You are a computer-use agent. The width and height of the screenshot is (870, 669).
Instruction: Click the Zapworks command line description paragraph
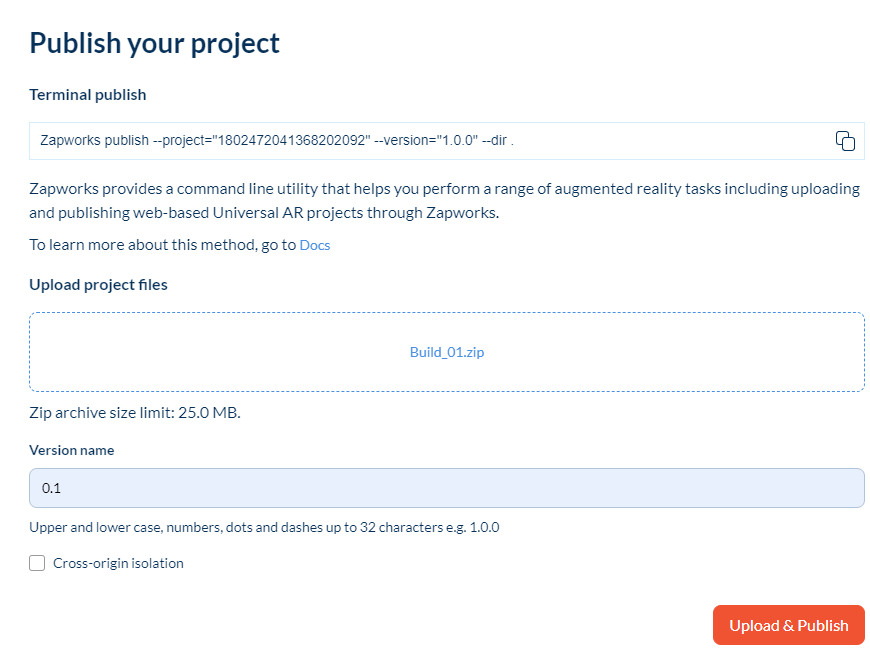point(445,199)
